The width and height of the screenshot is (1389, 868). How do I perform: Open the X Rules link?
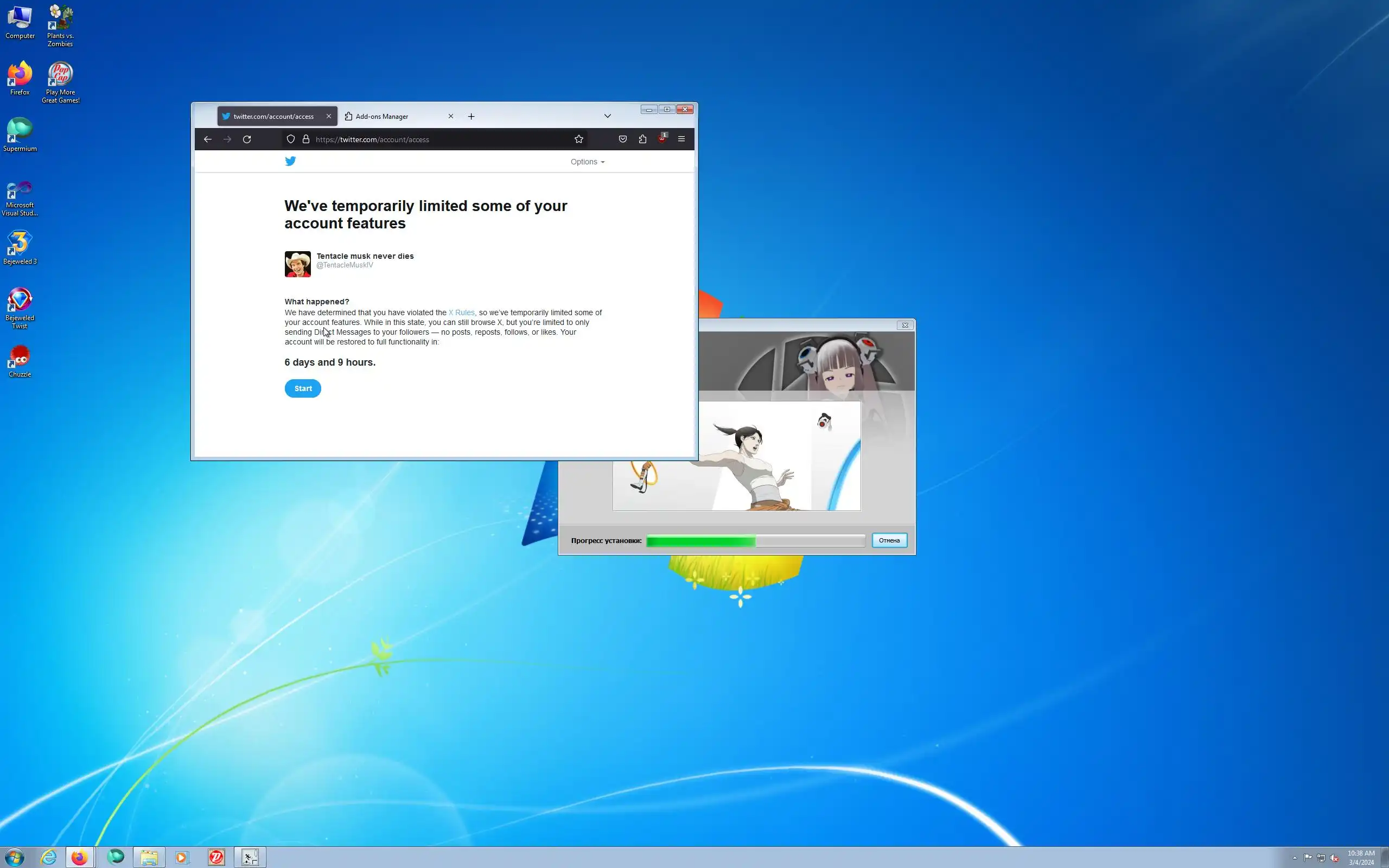pos(461,312)
